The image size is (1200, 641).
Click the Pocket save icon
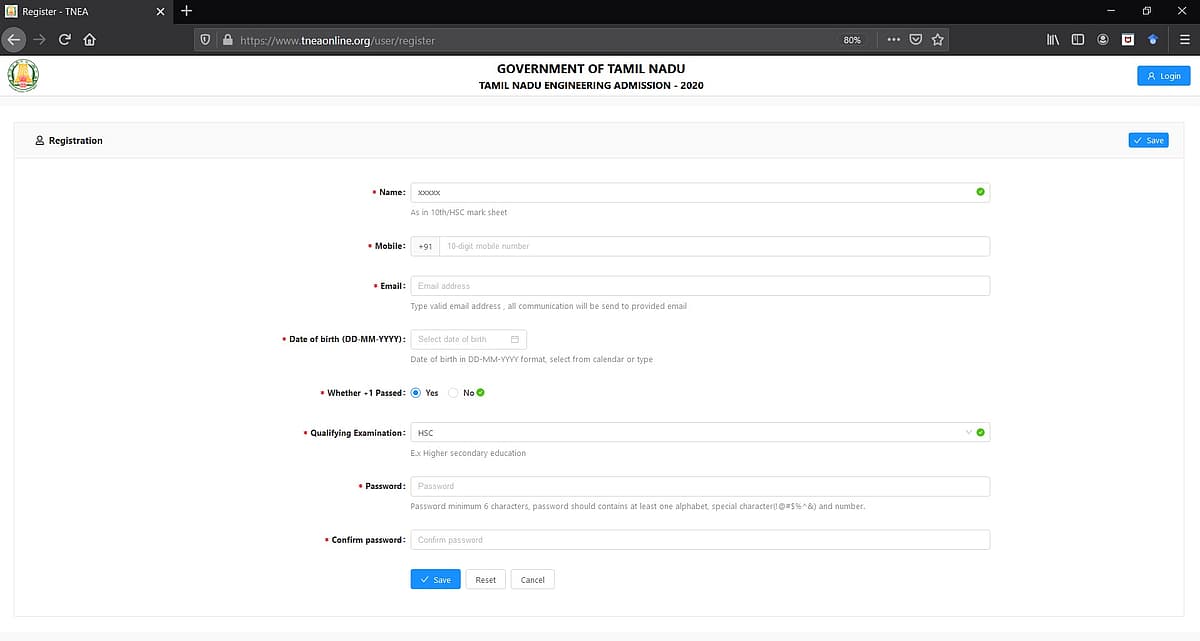pyautogui.click(x=915, y=40)
